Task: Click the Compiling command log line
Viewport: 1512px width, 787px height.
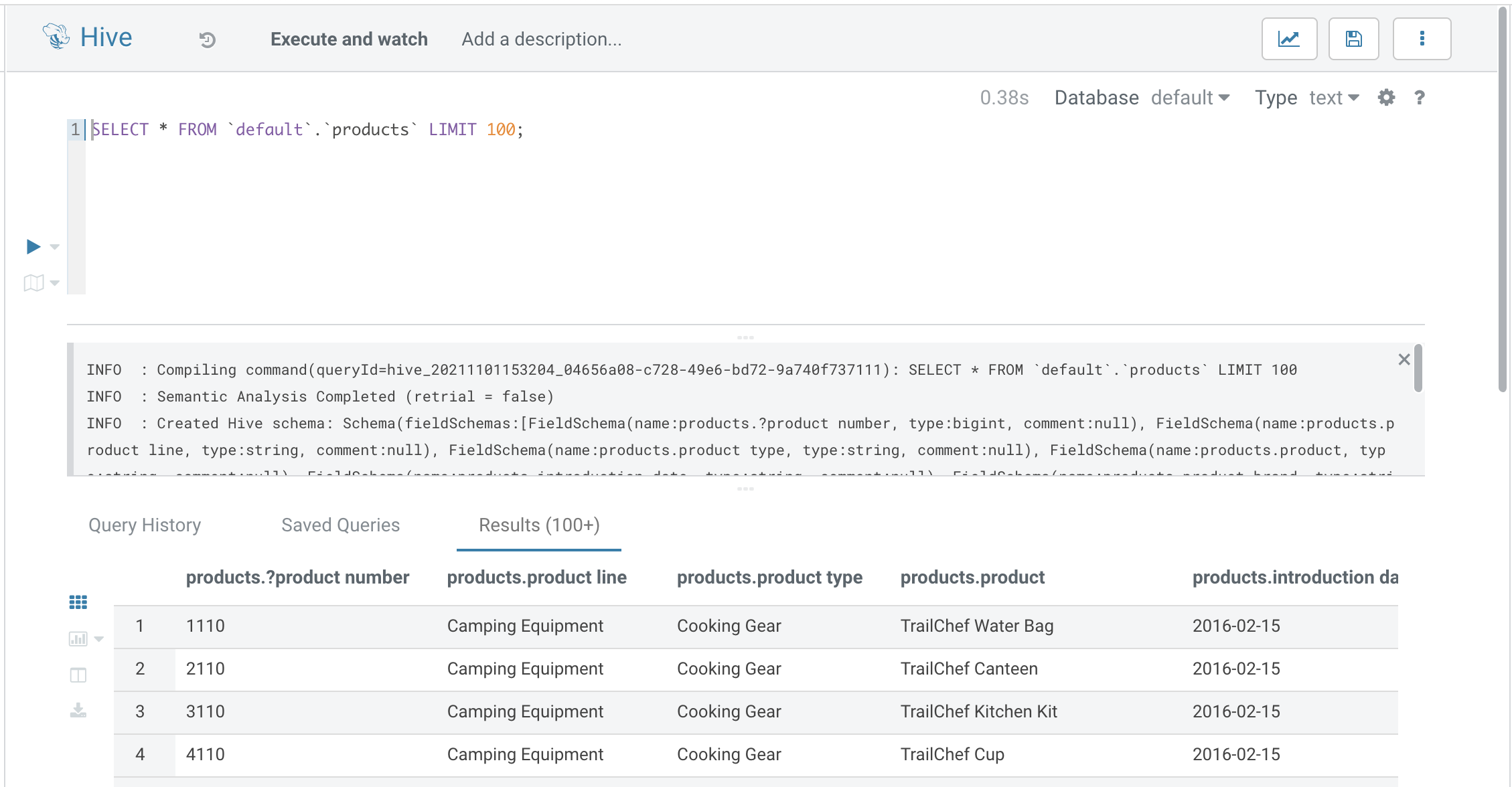Action: click(692, 370)
